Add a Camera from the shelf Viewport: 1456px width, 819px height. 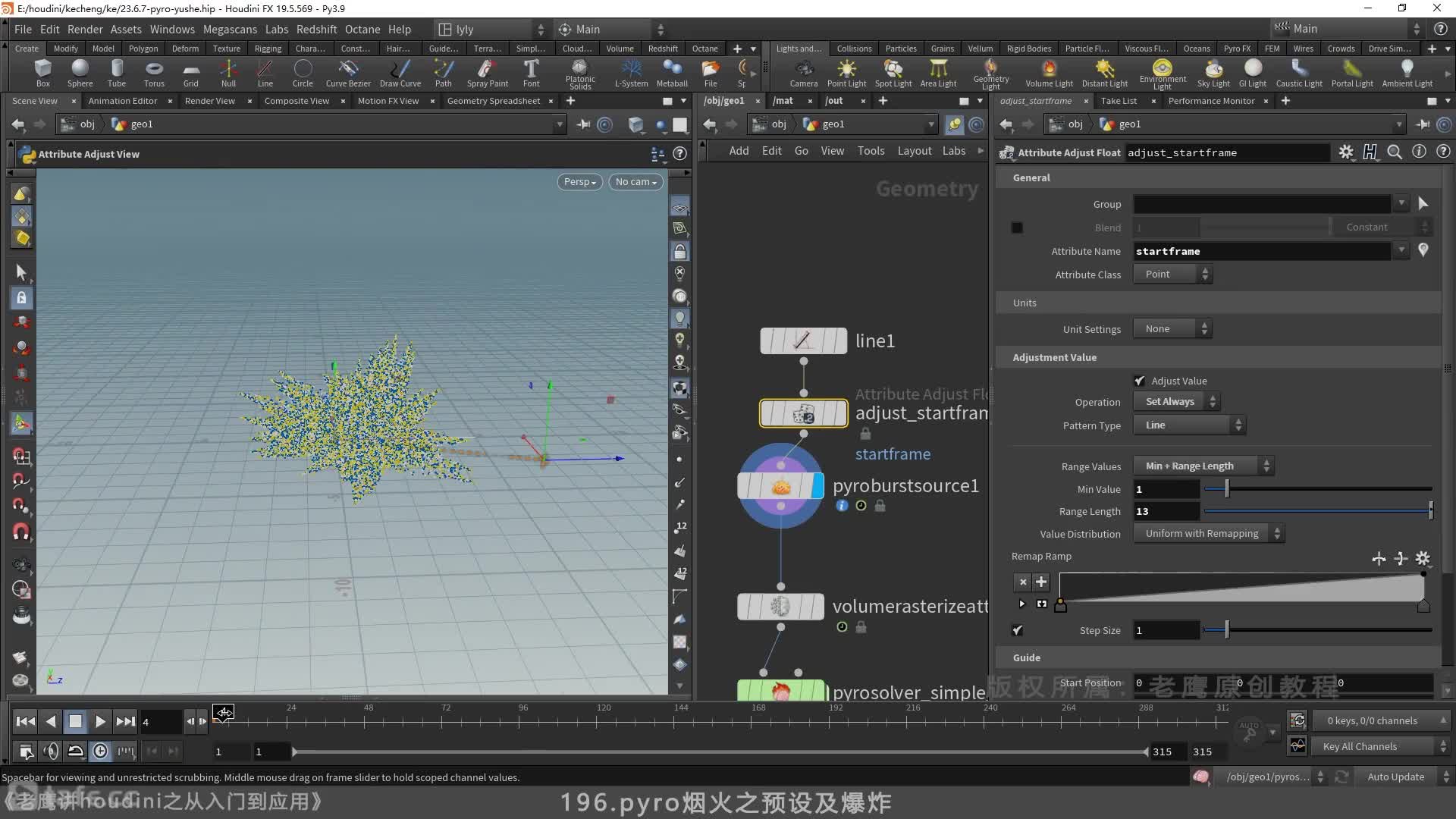pyautogui.click(x=804, y=74)
